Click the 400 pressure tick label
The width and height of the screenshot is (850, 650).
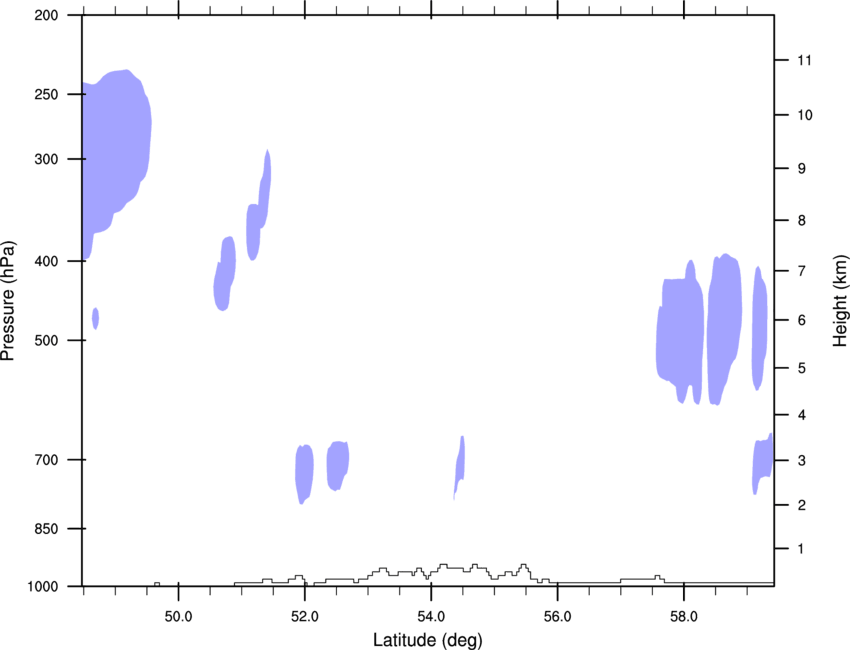pyautogui.click(x=46, y=261)
